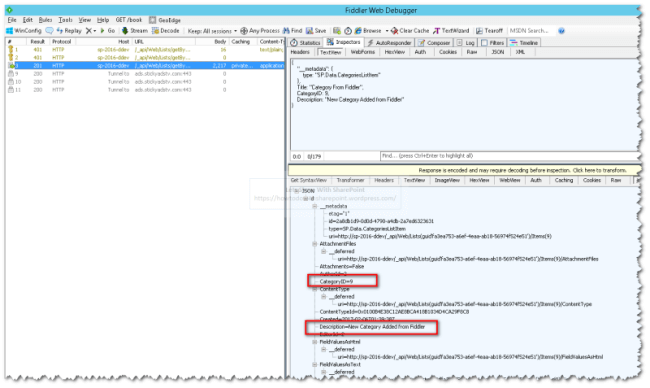Click the MSDN Search field
Screen dimensions: 650x388
click(x=531, y=31)
